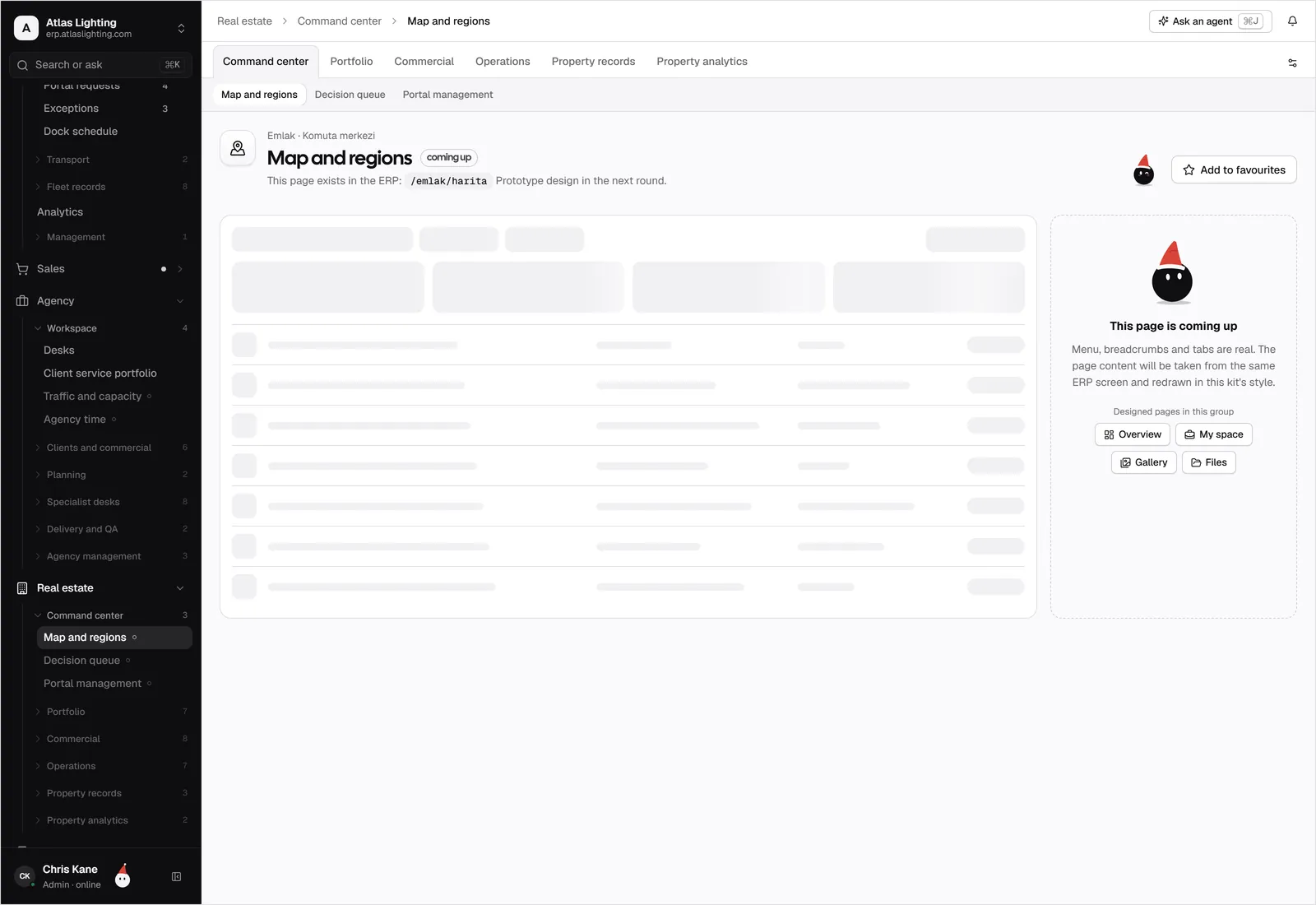The image size is (1316, 905).
Task: Go to Command center breadcrumb
Action: click(339, 21)
